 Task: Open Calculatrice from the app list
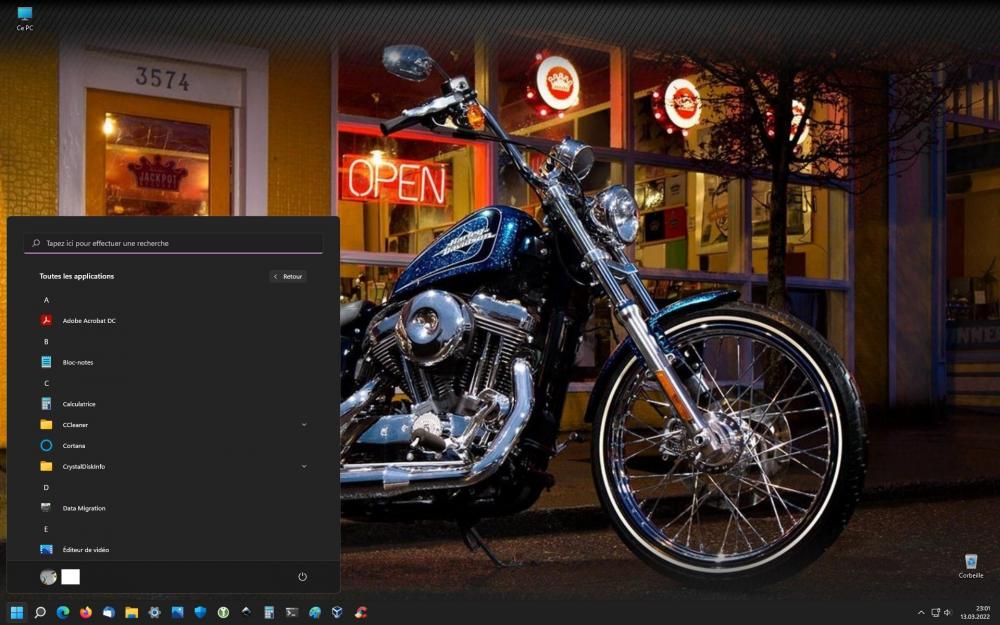pos(80,404)
